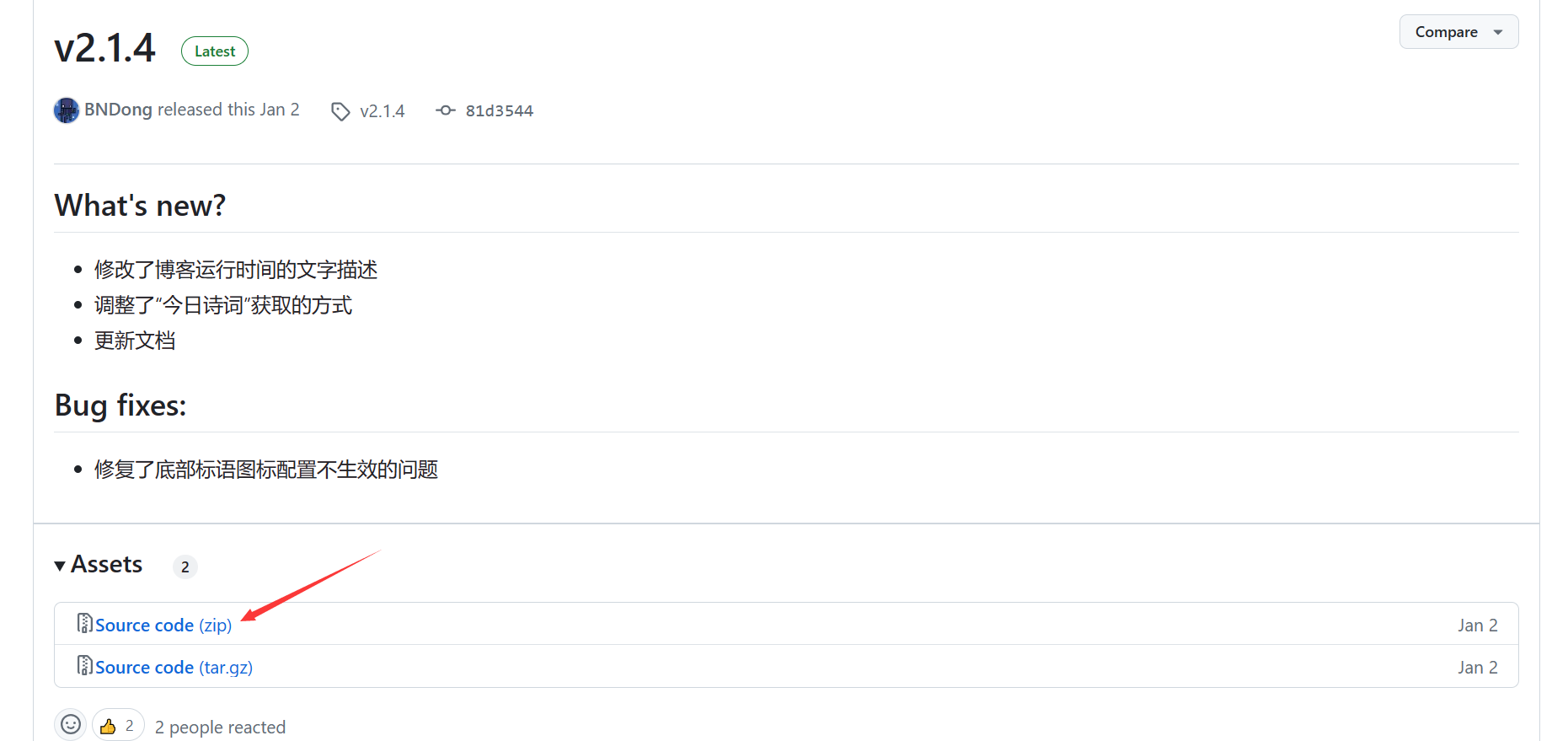Click the green Latest badge

[215, 51]
